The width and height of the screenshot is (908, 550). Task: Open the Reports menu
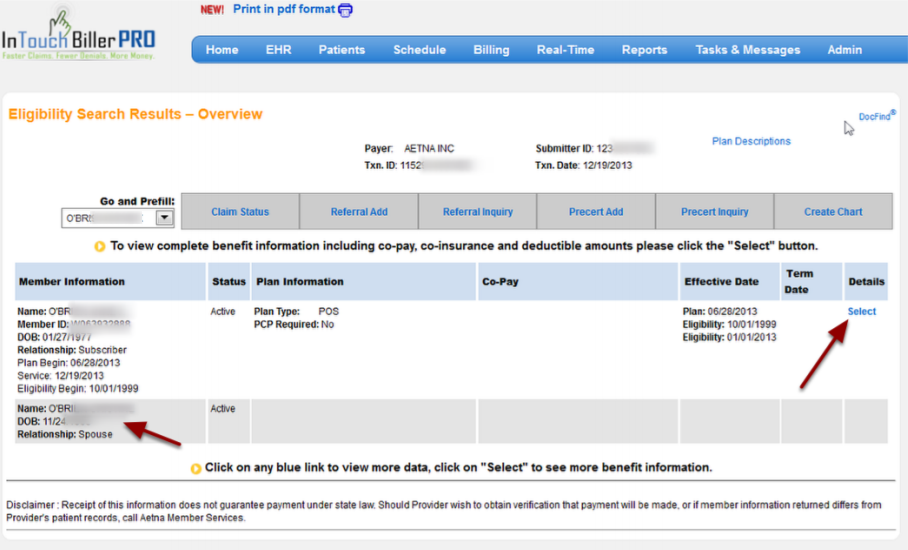click(644, 50)
